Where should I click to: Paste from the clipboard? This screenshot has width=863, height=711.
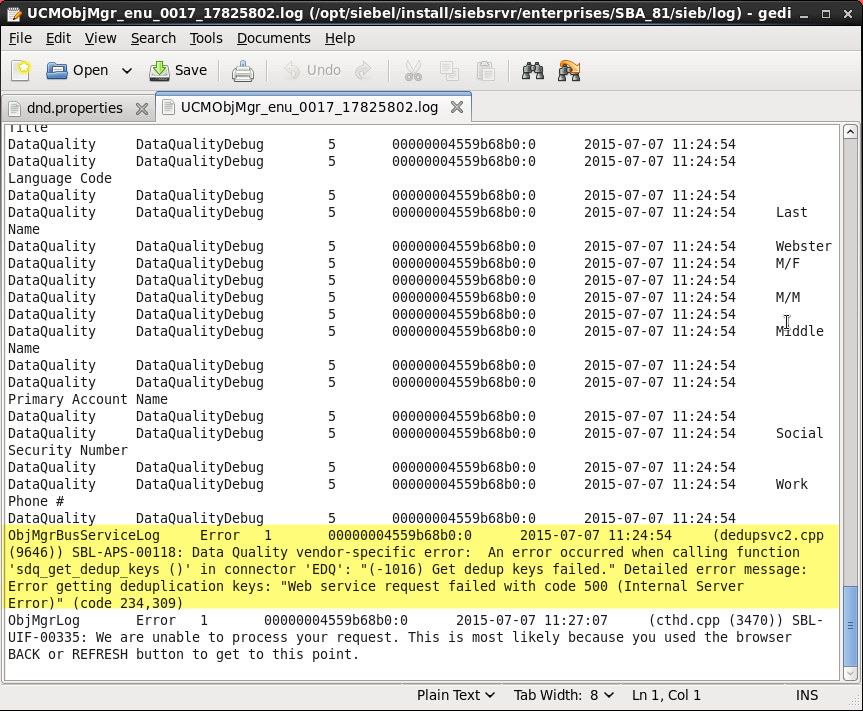click(x=485, y=70)
